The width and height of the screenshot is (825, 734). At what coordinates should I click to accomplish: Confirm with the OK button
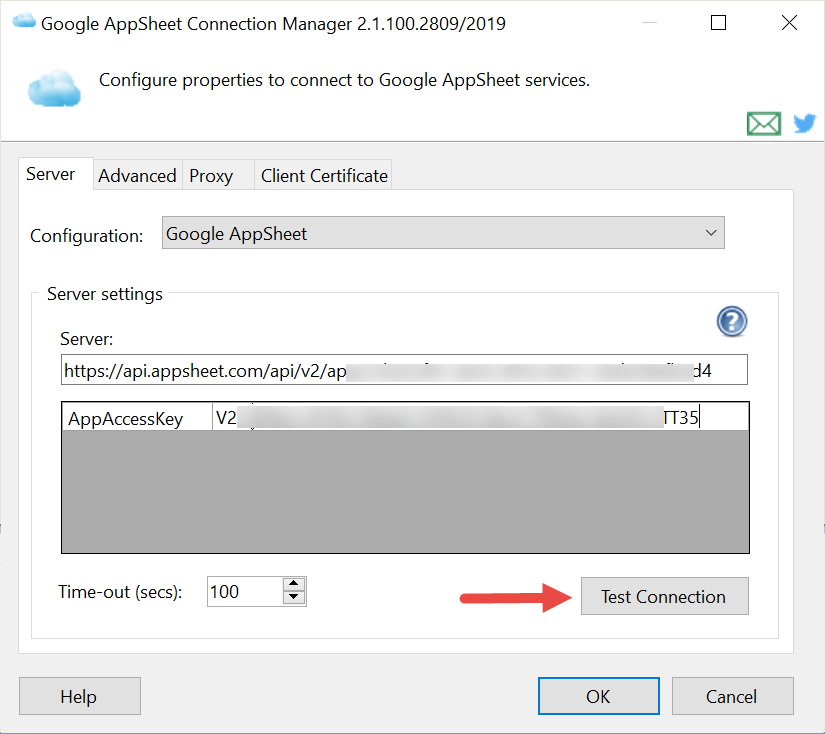pyautogui.click(x=598, y=696)
